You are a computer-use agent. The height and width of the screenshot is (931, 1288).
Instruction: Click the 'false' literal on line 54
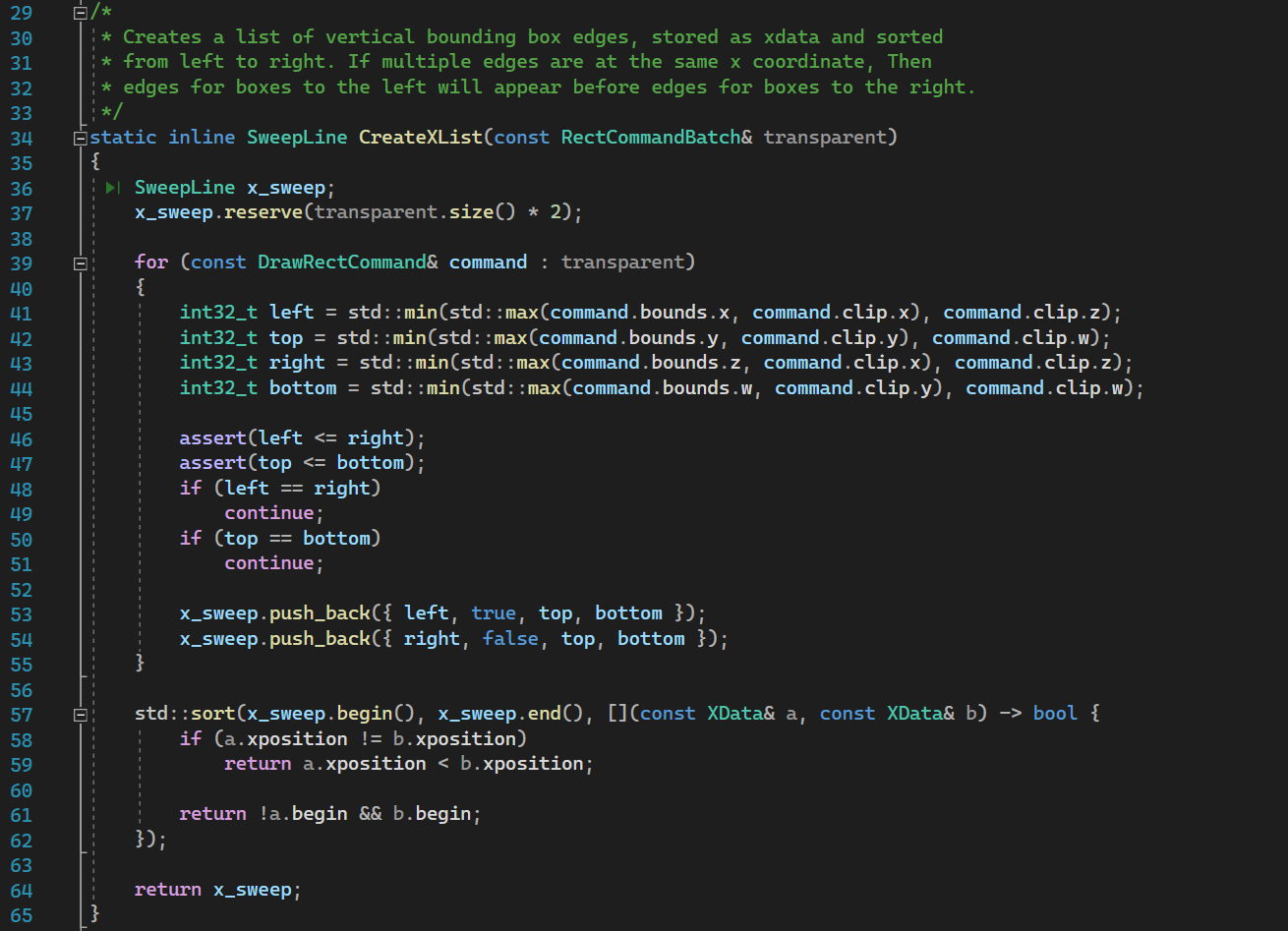tap(510, 639)
